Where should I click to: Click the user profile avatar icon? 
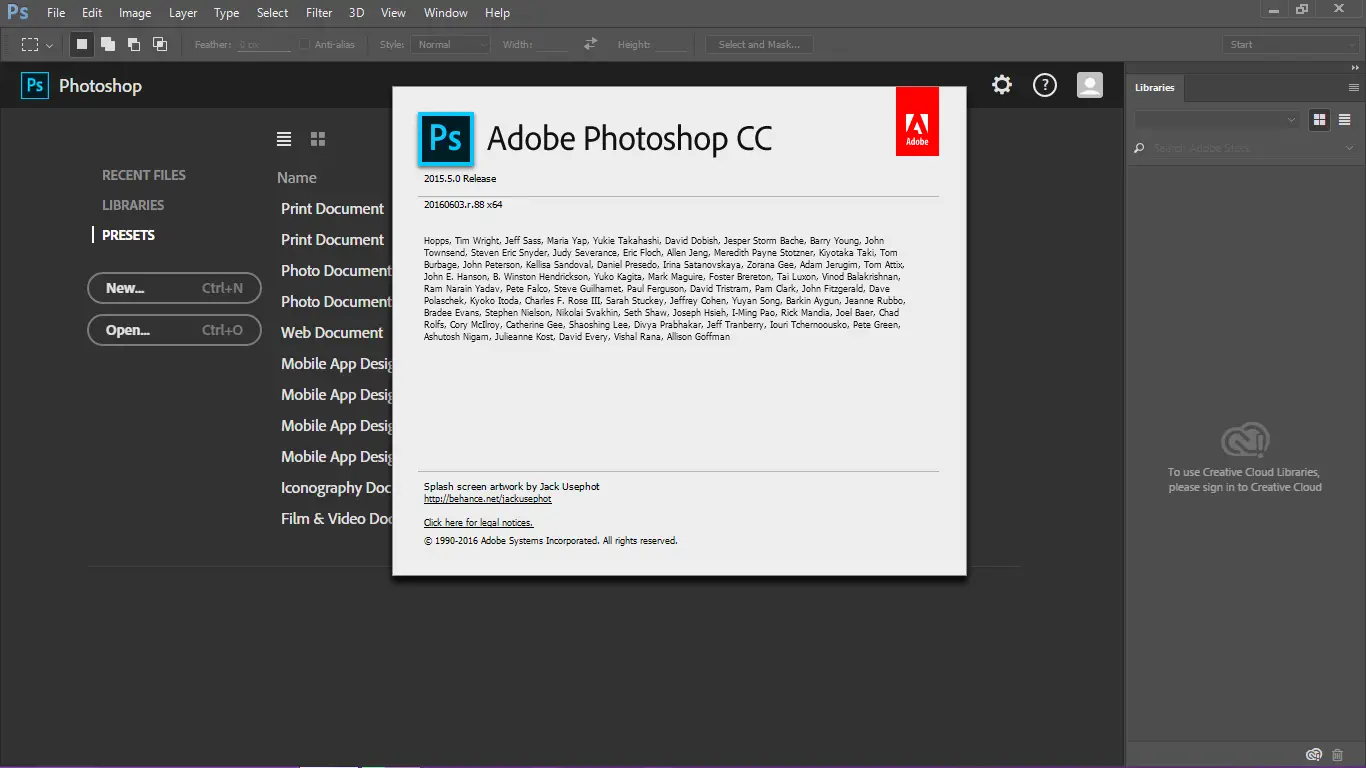tap(1090, 85)
